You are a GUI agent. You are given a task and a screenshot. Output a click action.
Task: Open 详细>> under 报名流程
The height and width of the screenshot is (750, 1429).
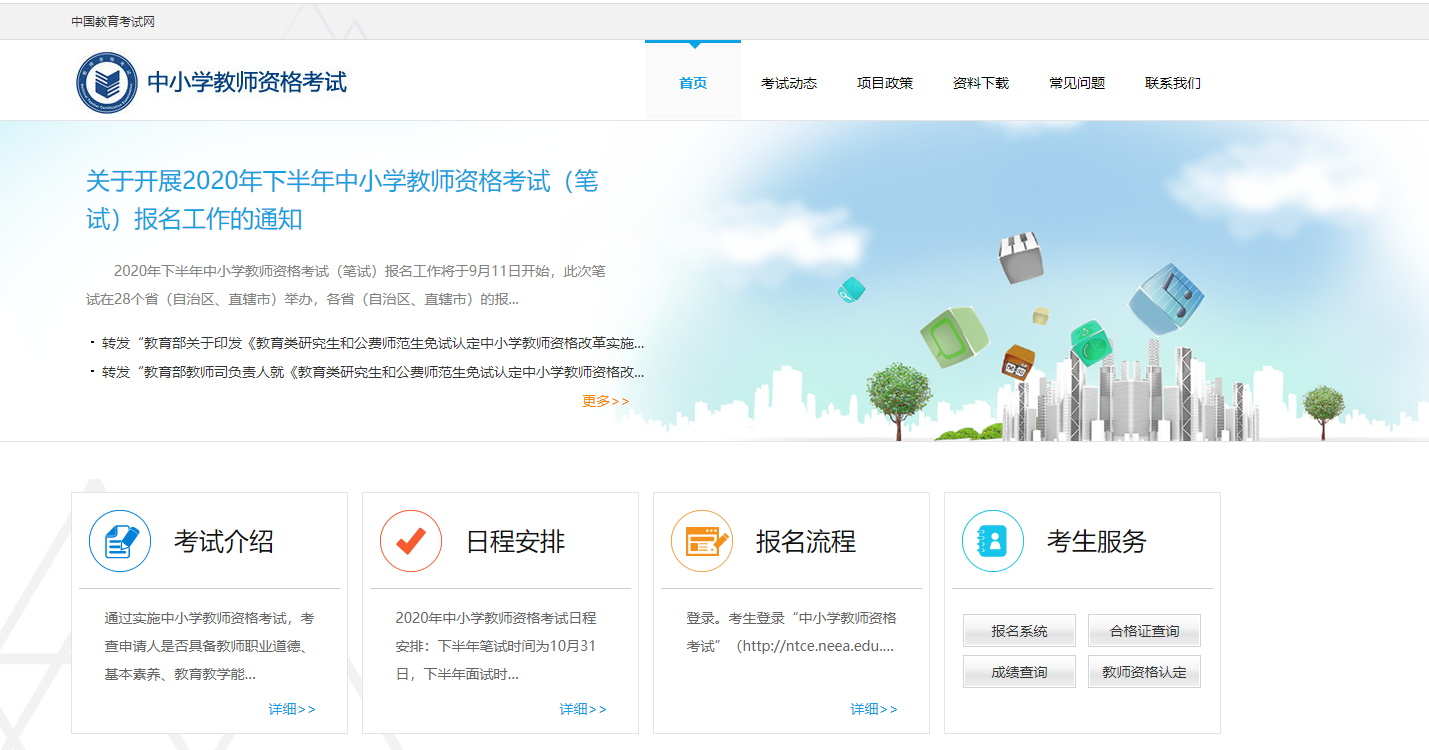[x=874, y=709]
